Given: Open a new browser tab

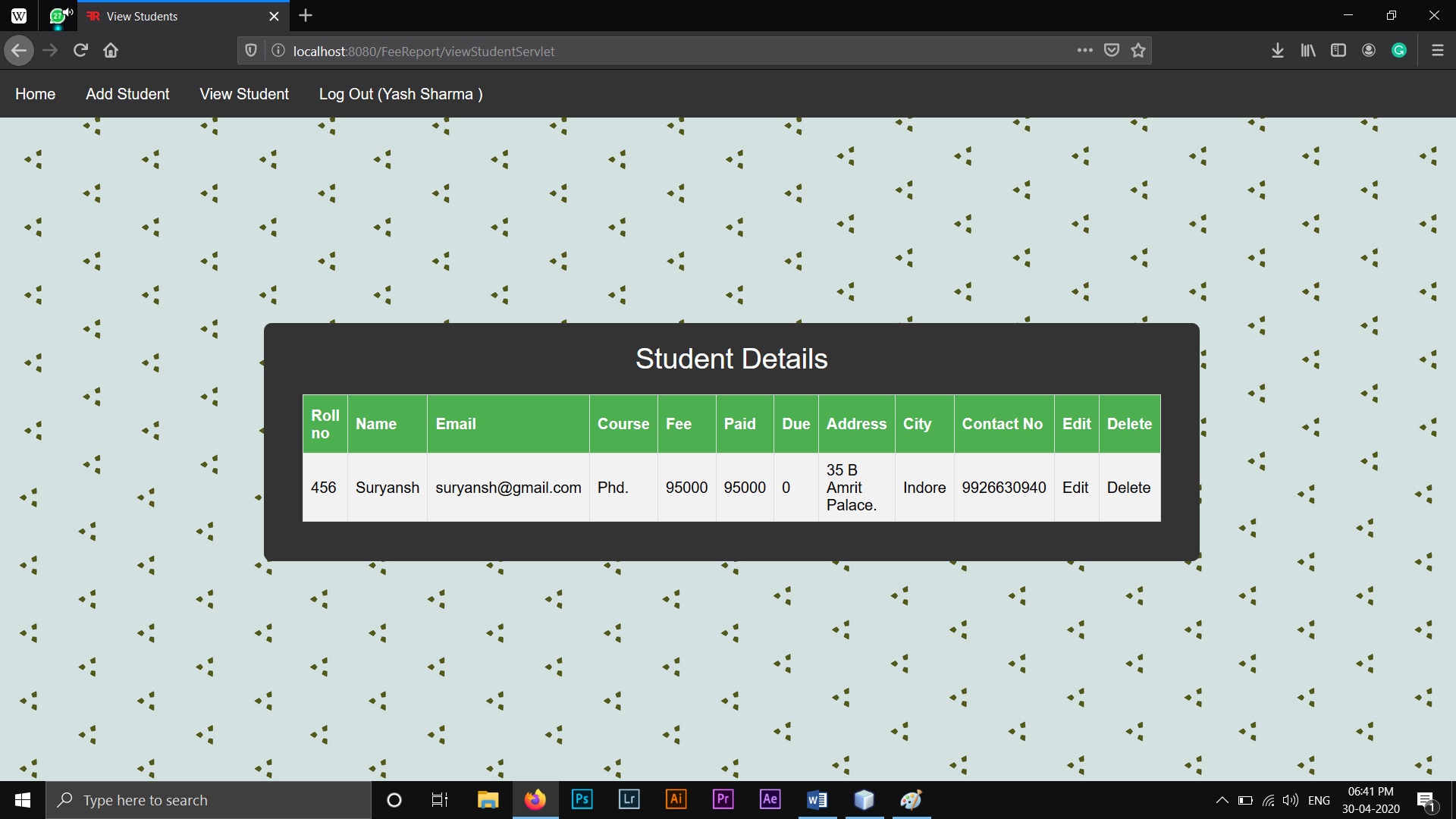Looking at the screenshot, I should (x=306, y=16).
